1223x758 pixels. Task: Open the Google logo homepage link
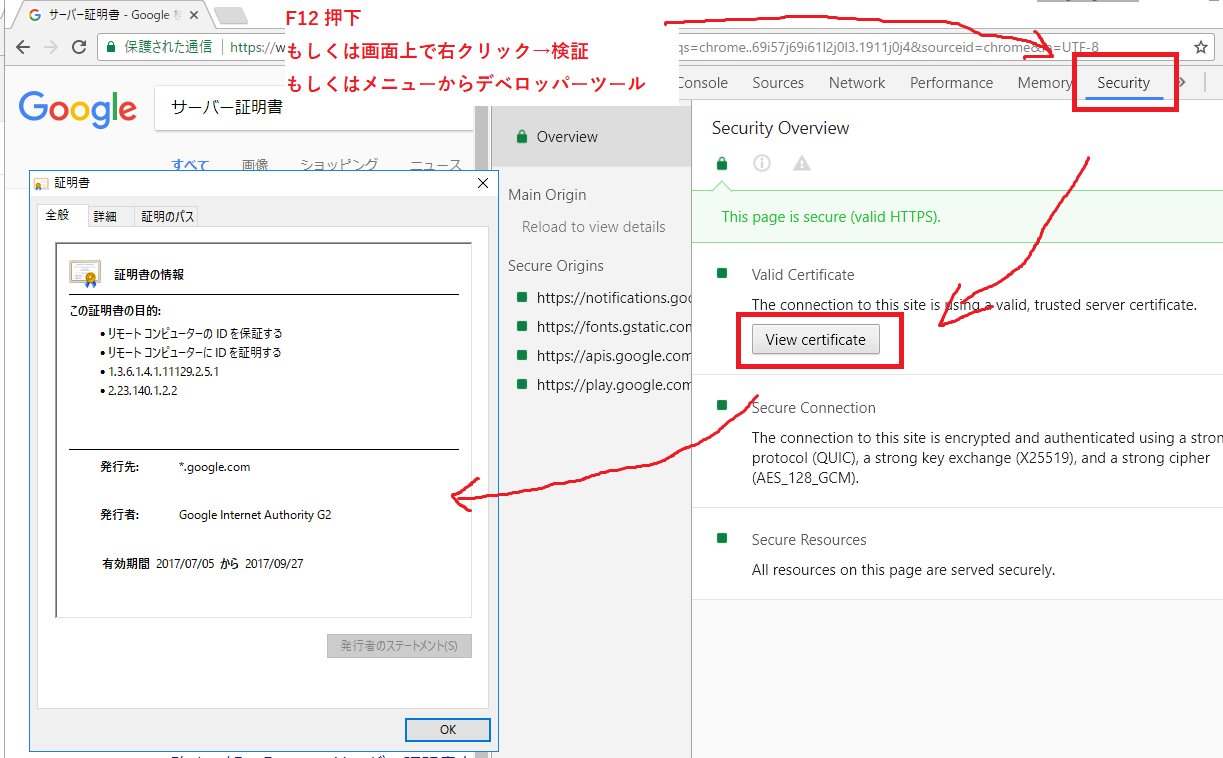click(77, 108)
